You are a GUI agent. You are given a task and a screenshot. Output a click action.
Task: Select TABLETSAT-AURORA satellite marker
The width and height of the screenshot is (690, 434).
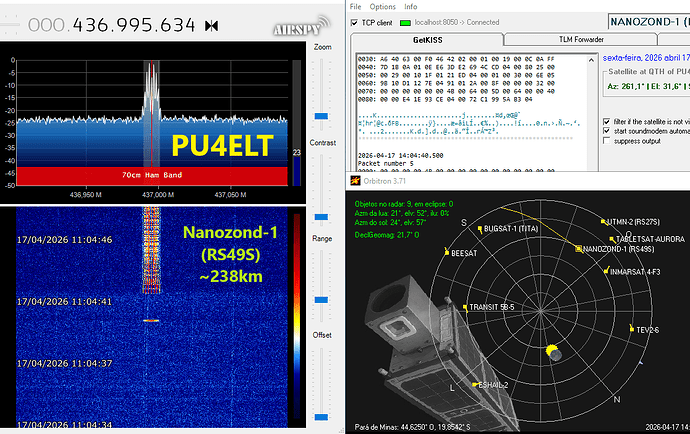612,239
